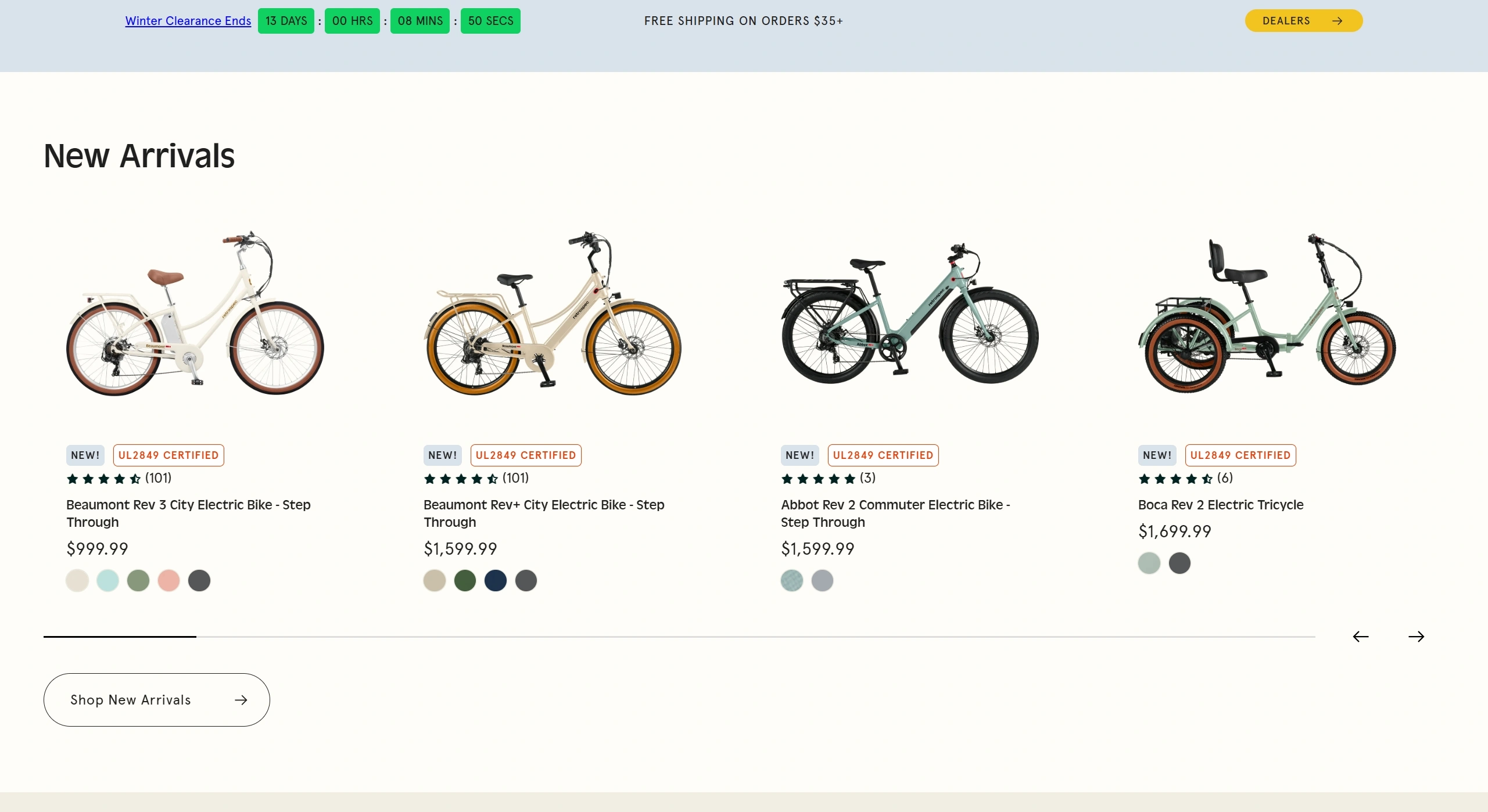Select pink color swatch for Beaumont Rev 3
This screenshot has width=1488, height=812.
pos(168,580)
